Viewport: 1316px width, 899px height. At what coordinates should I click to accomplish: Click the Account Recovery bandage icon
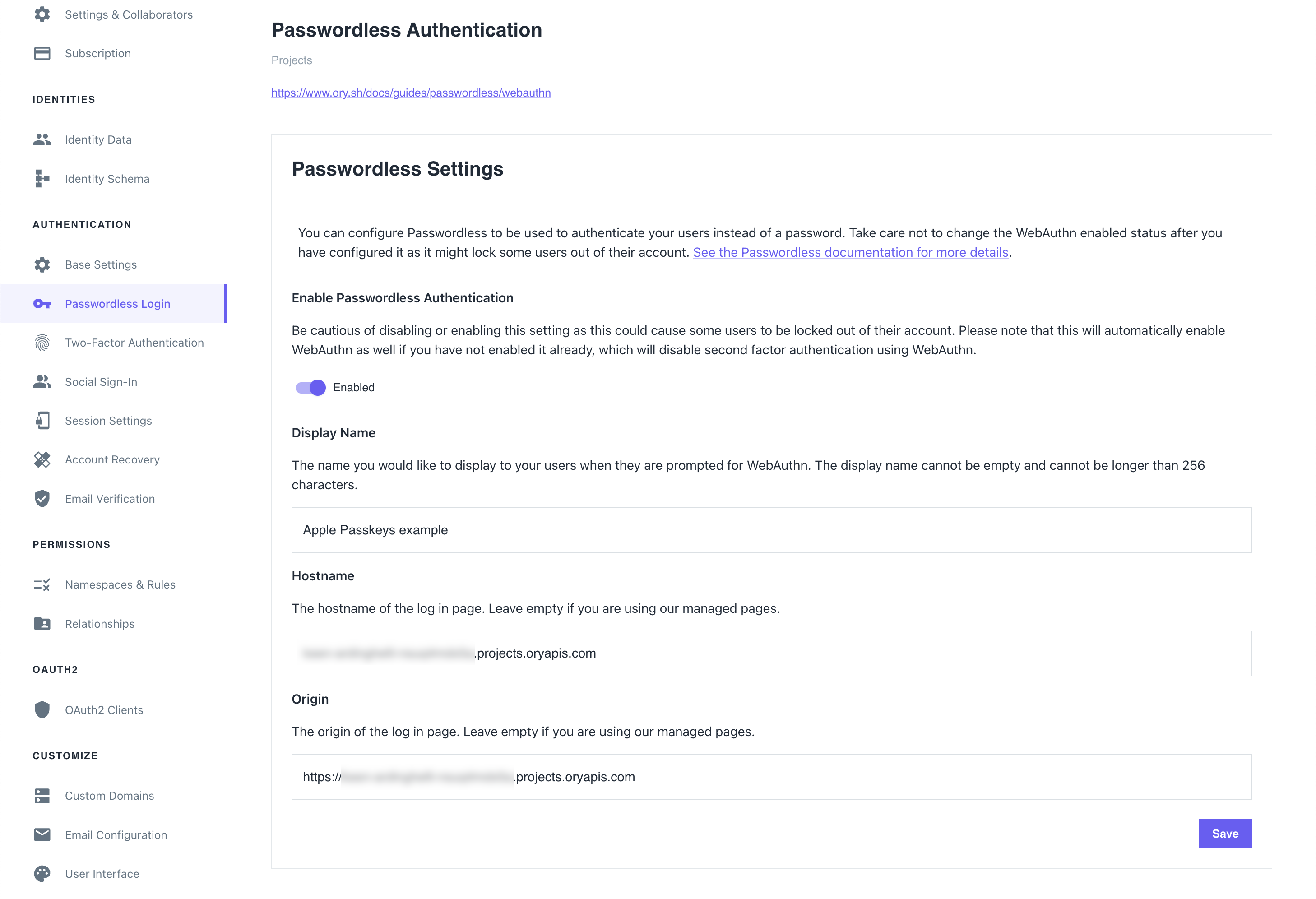click(42, 460)
